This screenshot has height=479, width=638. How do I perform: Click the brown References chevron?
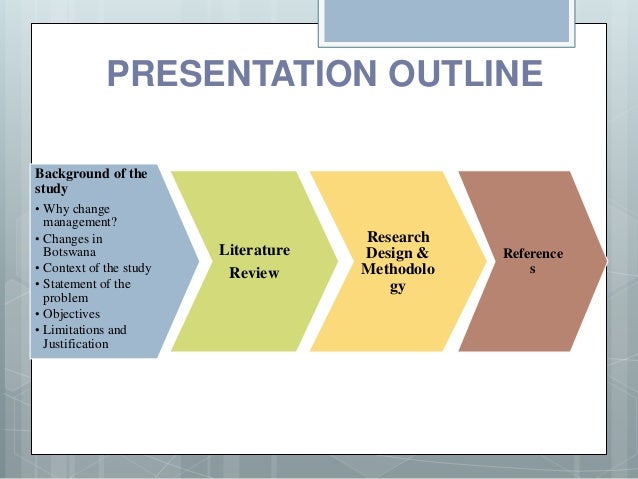(x=533, y=261)
